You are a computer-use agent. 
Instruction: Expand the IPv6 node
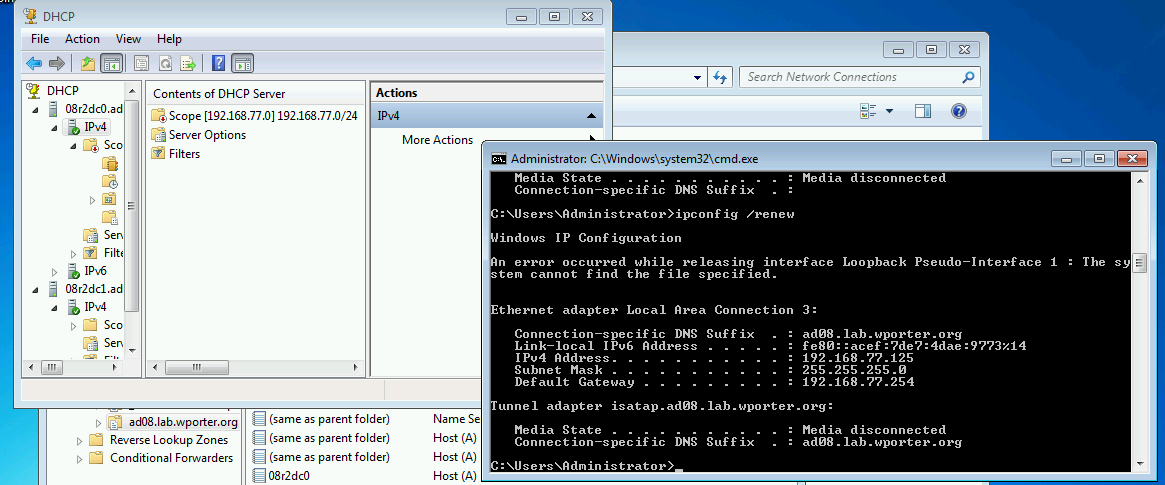[55, 271]
